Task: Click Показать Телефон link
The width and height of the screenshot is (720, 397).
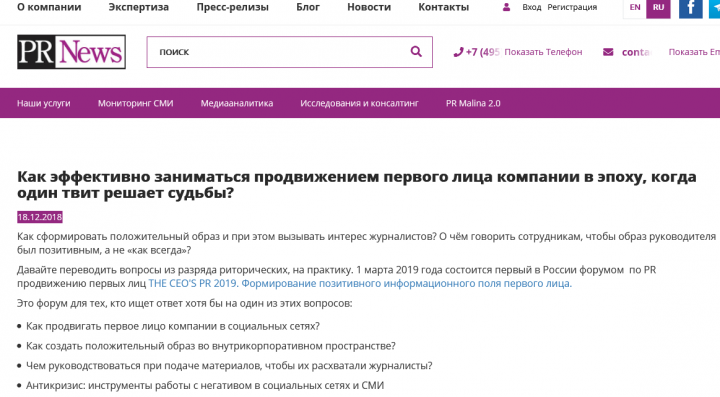Action: pos(543,52)
